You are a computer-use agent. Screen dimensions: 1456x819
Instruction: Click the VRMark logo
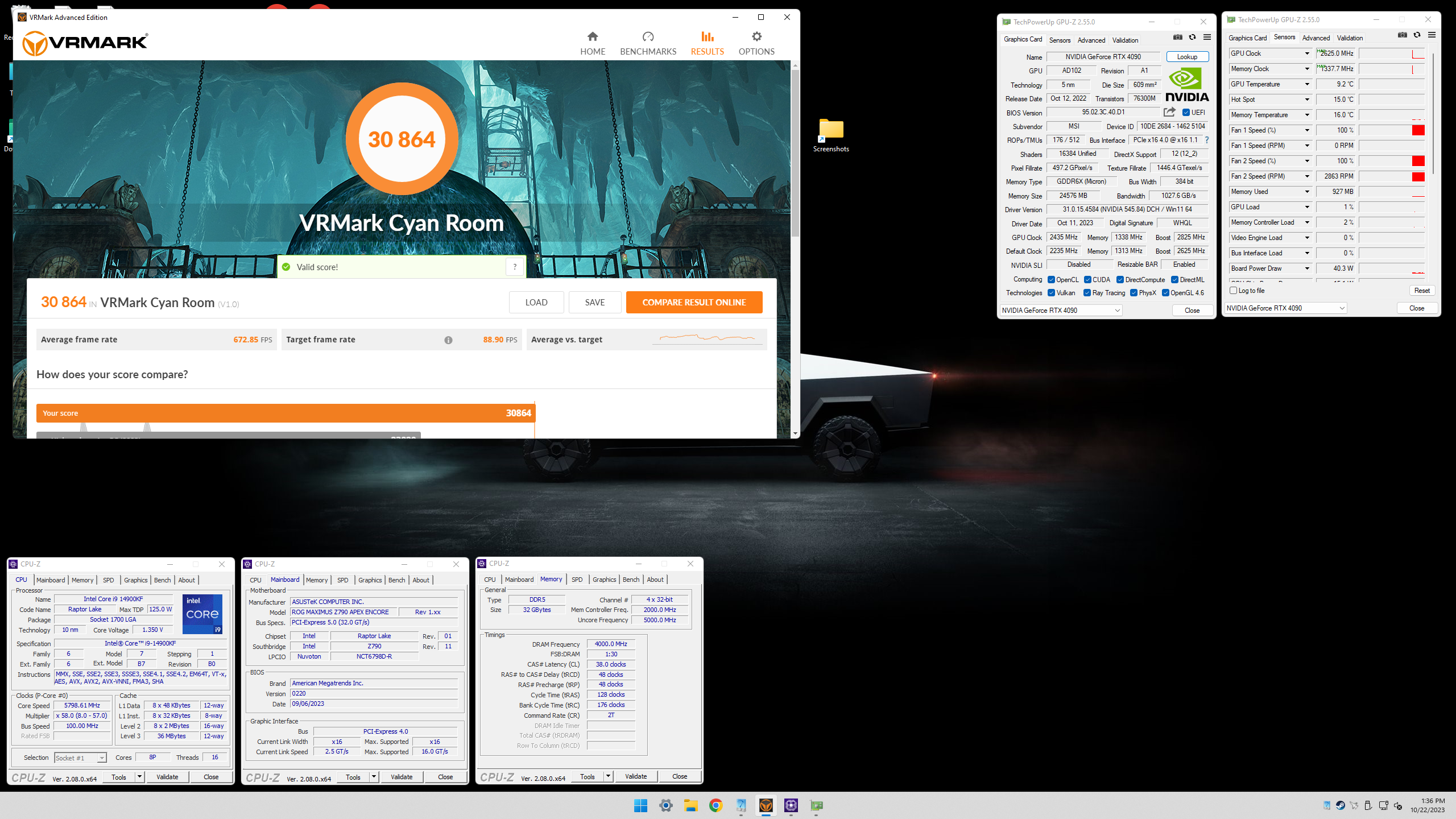pyautogui.click(x=85, y=43)
